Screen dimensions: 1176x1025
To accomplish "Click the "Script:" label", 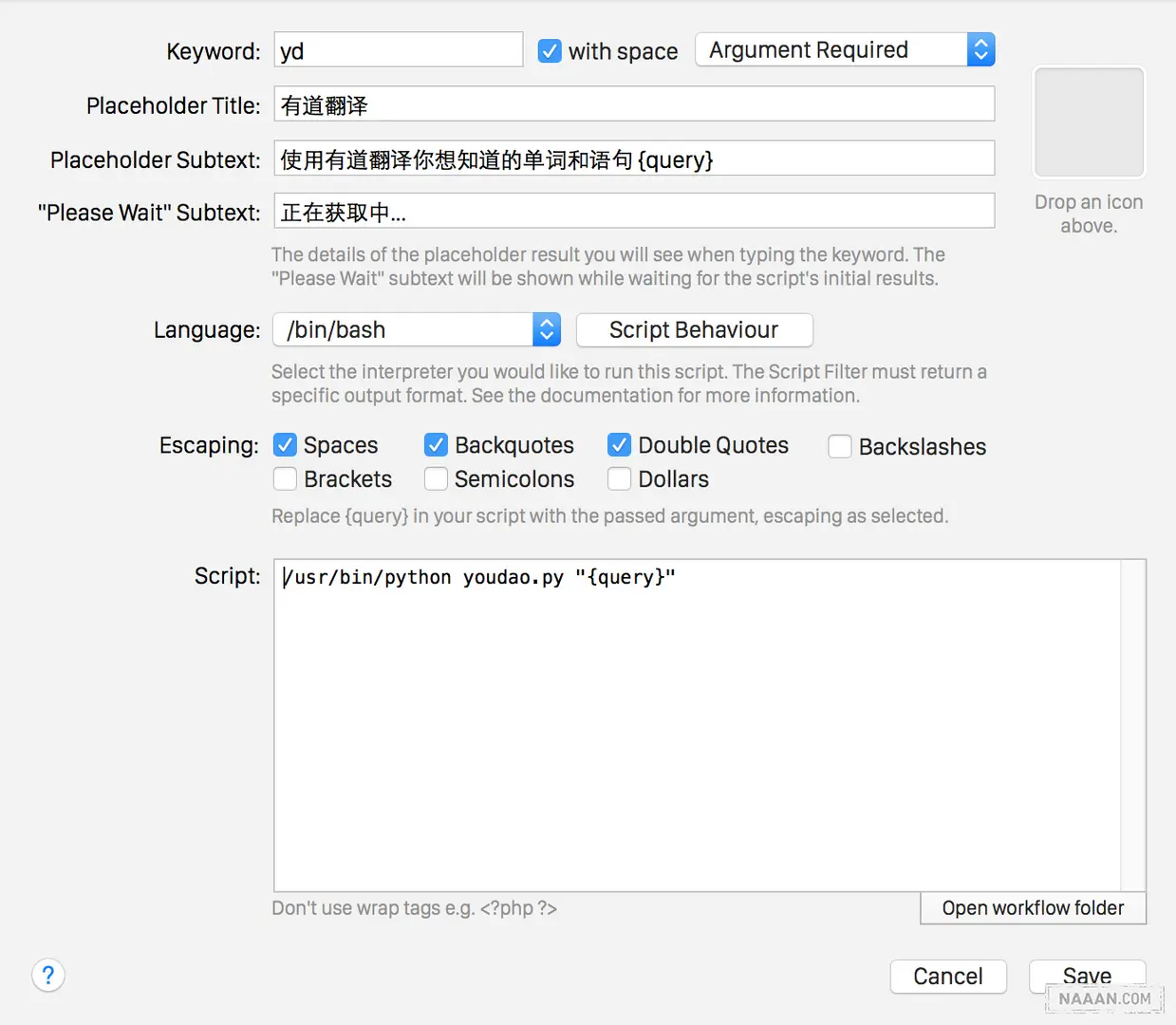I will [x=227, y=576].
